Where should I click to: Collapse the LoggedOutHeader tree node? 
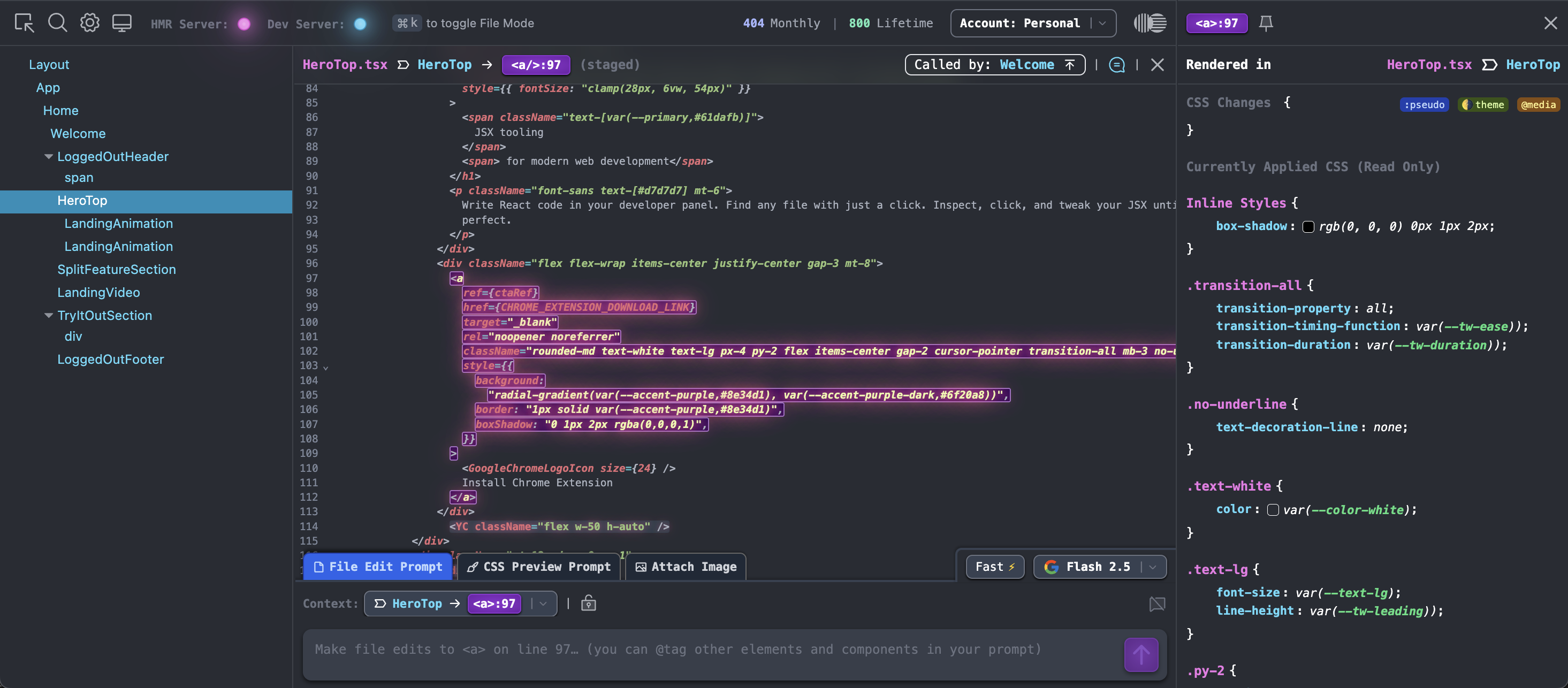pyautogui.click(x=49, y=156)
